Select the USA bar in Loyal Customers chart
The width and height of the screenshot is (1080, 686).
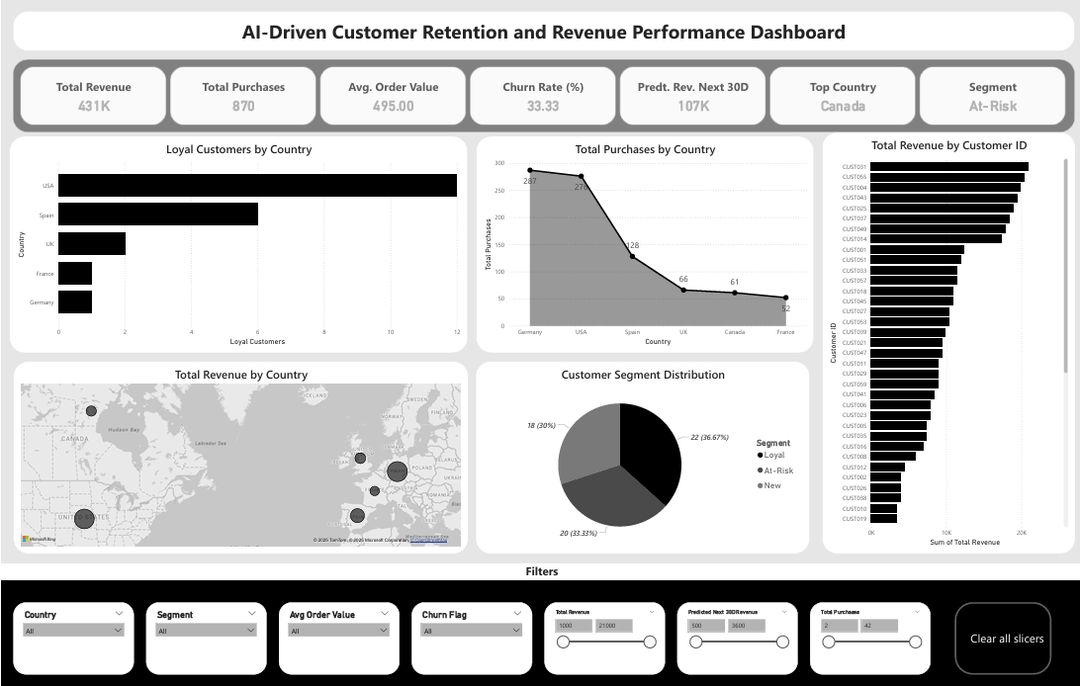click(x=258, y=185)
